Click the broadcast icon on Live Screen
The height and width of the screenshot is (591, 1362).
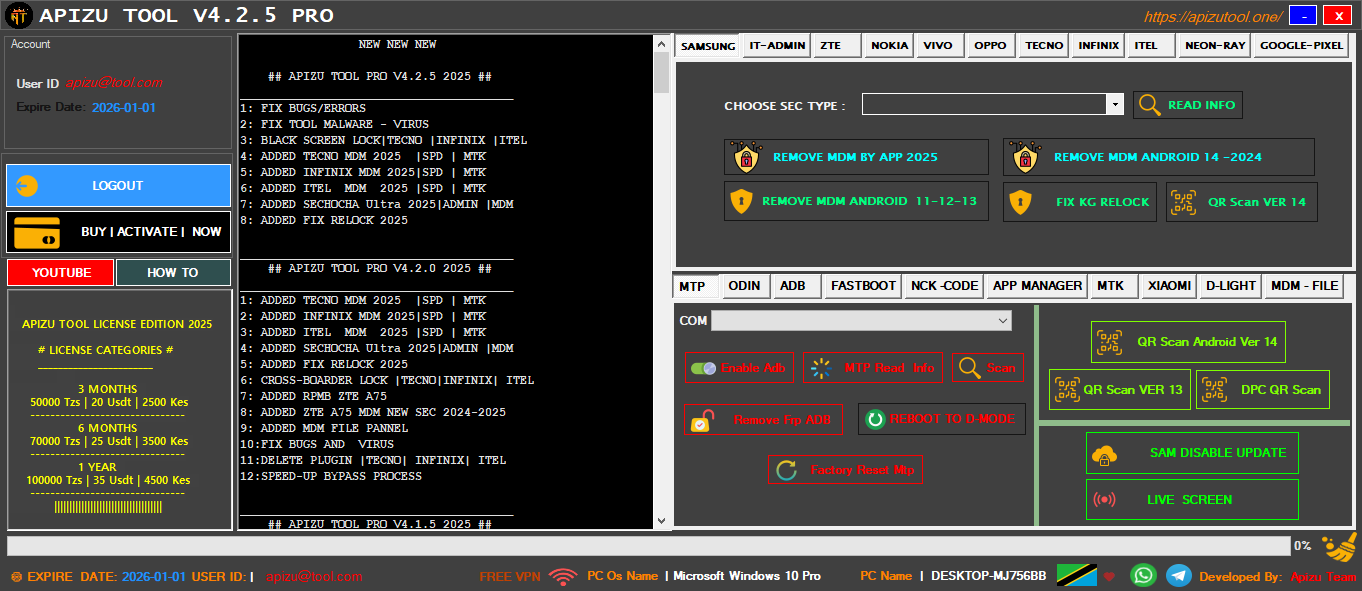point(1105,499)
